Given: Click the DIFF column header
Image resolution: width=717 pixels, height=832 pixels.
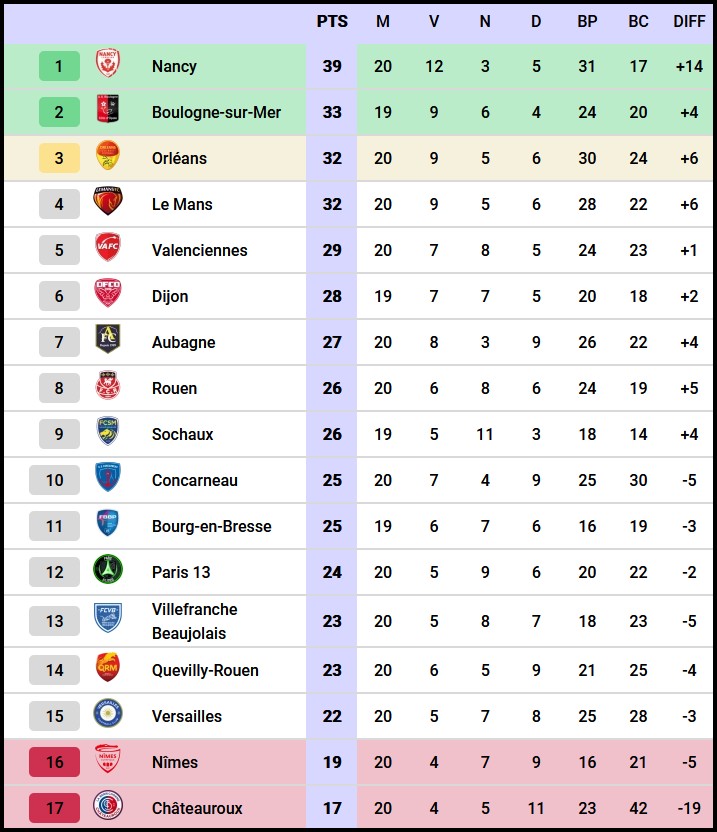Looking at the screenshot, I should 689,21.
